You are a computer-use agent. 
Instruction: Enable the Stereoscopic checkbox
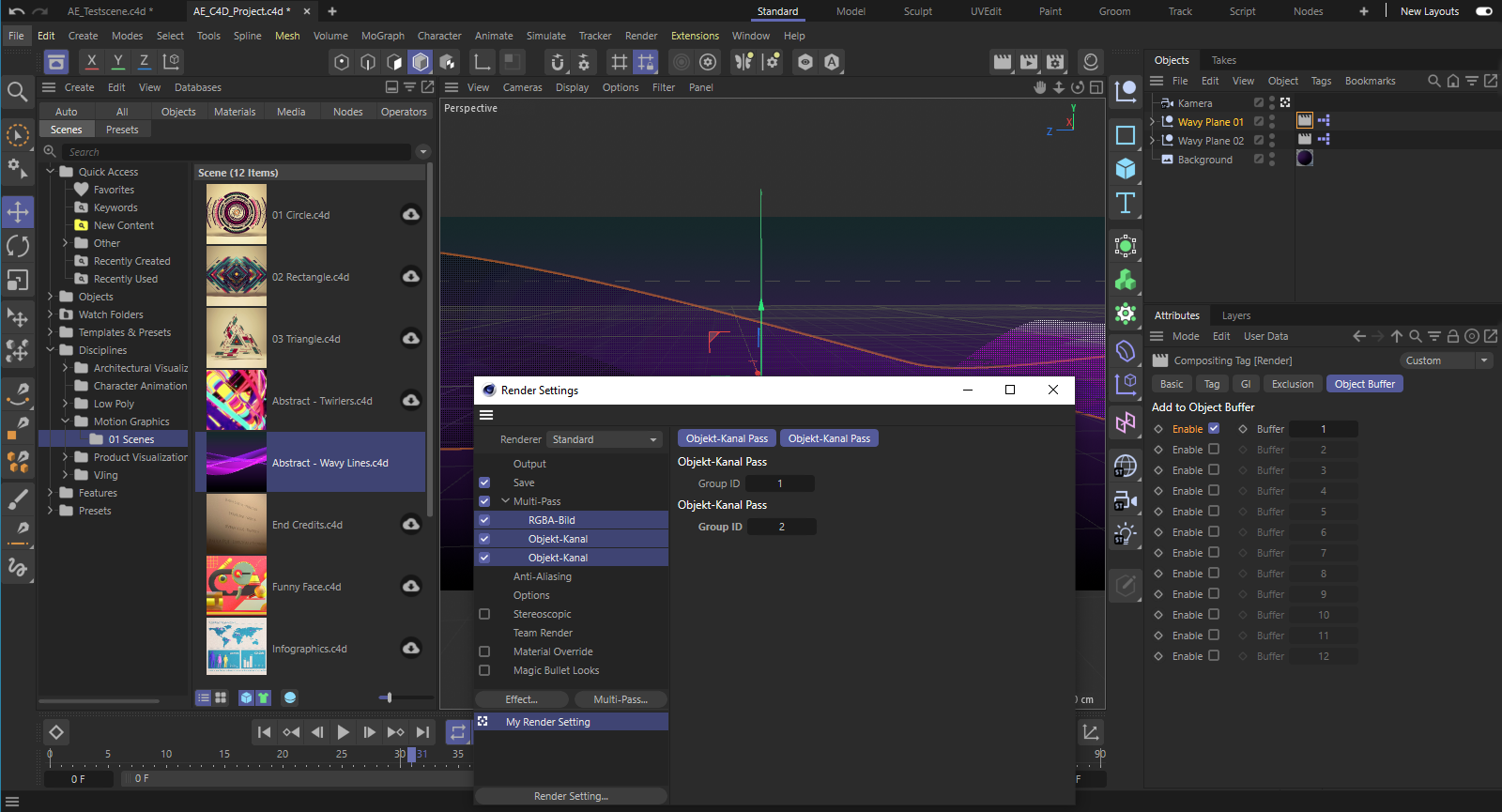[484, 614]
